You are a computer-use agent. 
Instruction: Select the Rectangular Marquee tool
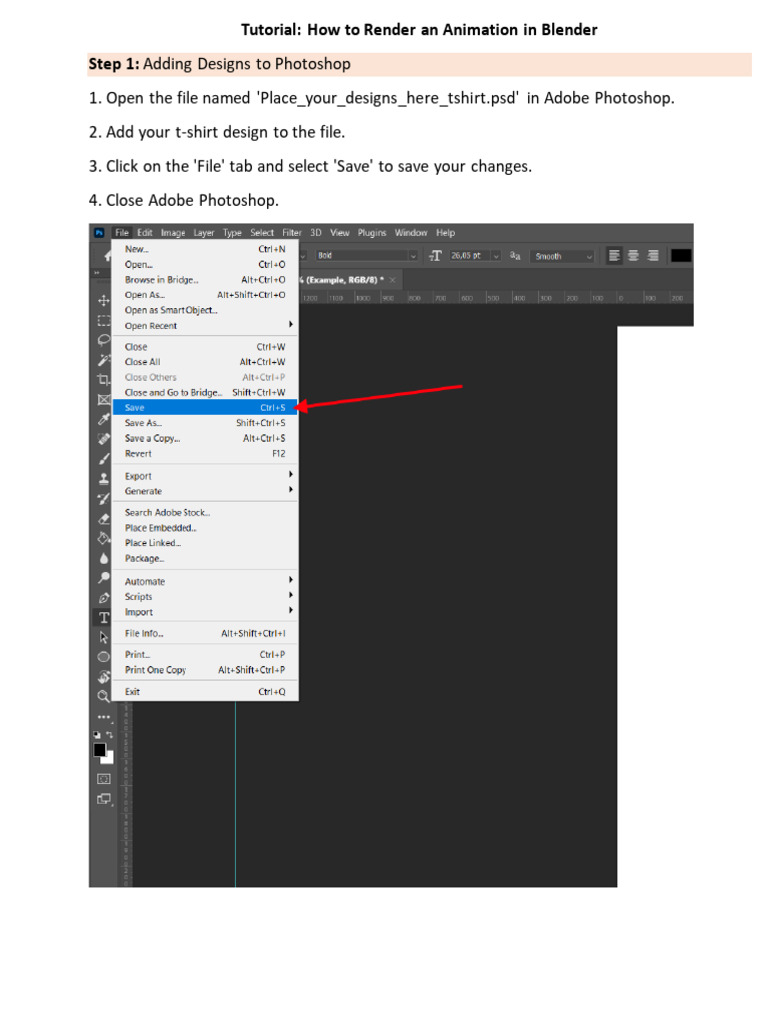[x=103, y=320]
